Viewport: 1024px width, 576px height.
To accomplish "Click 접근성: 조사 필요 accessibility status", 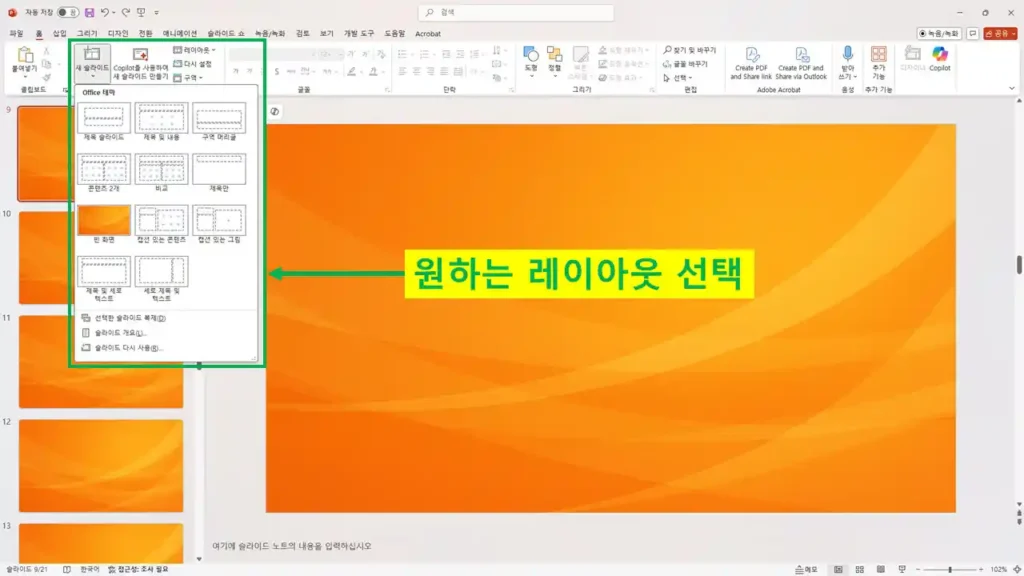I will coord(138,569).
